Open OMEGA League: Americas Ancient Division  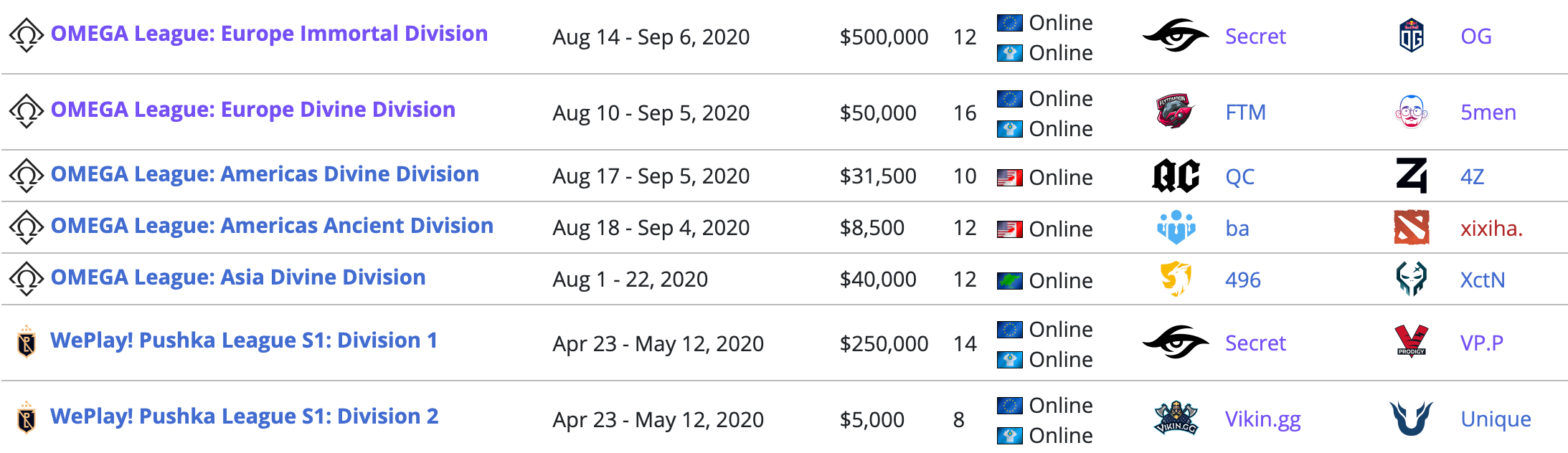[x=272, y=226]
